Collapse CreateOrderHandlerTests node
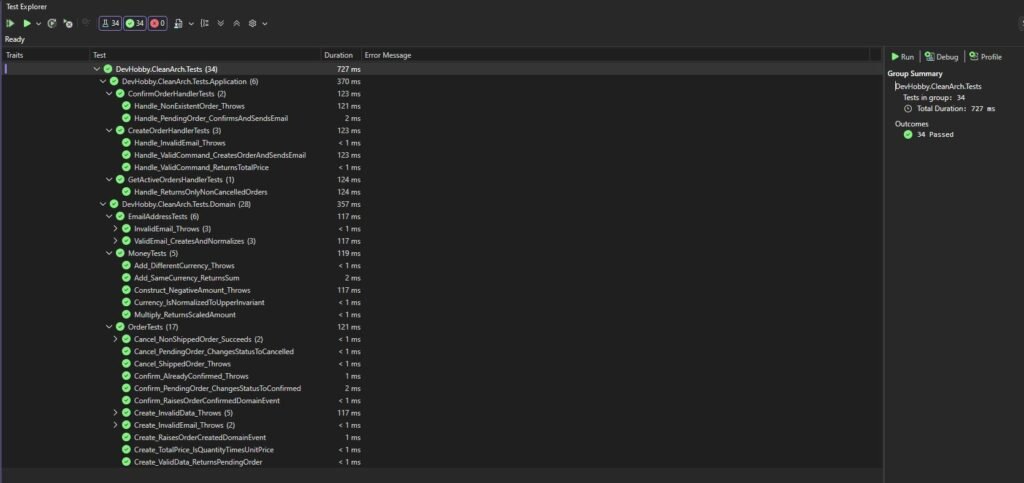The height and width of the screenshot is (483, 1024). tap(109, 131)
